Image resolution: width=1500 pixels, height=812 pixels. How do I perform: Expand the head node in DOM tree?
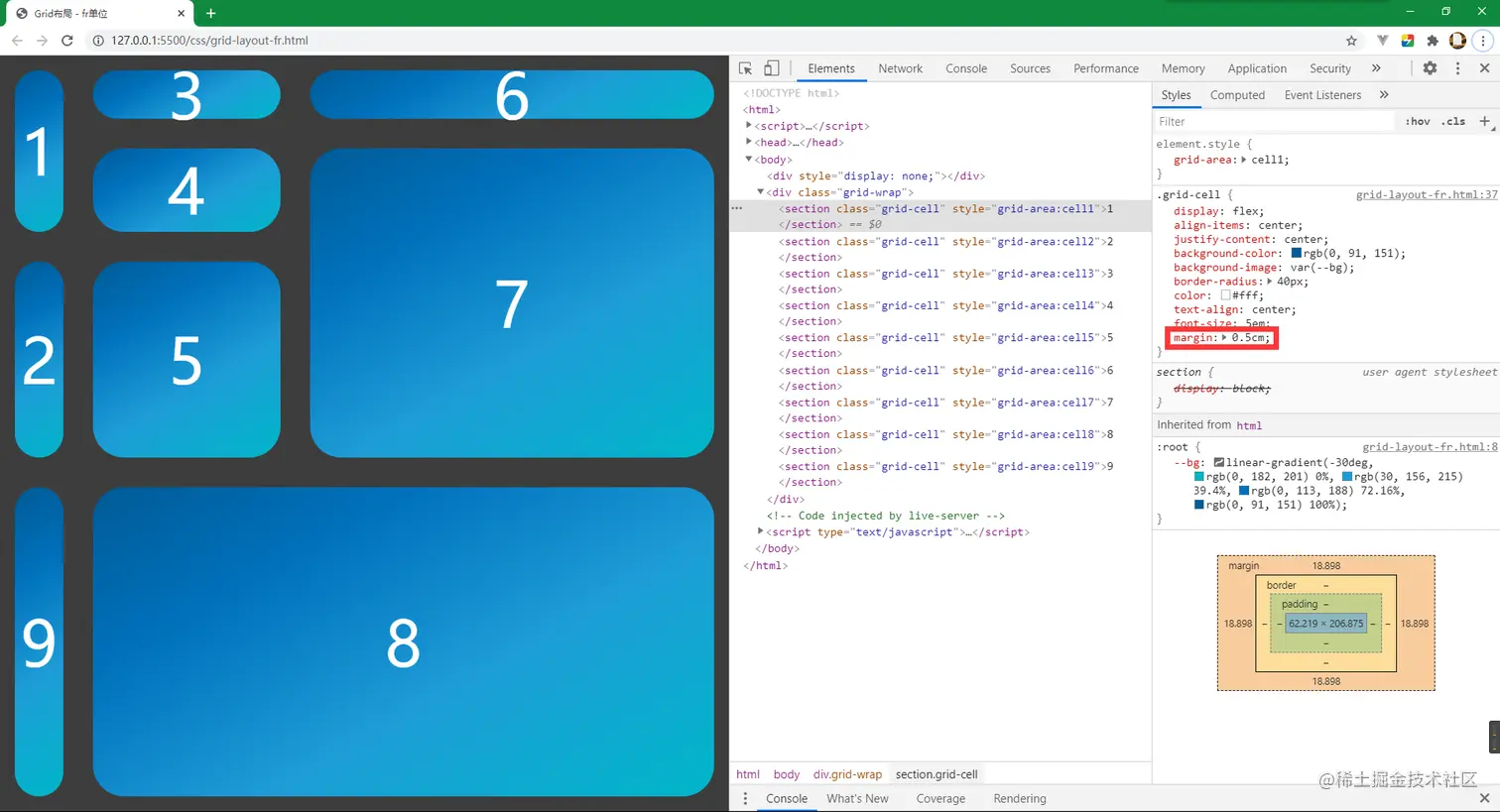pos(749,143)
